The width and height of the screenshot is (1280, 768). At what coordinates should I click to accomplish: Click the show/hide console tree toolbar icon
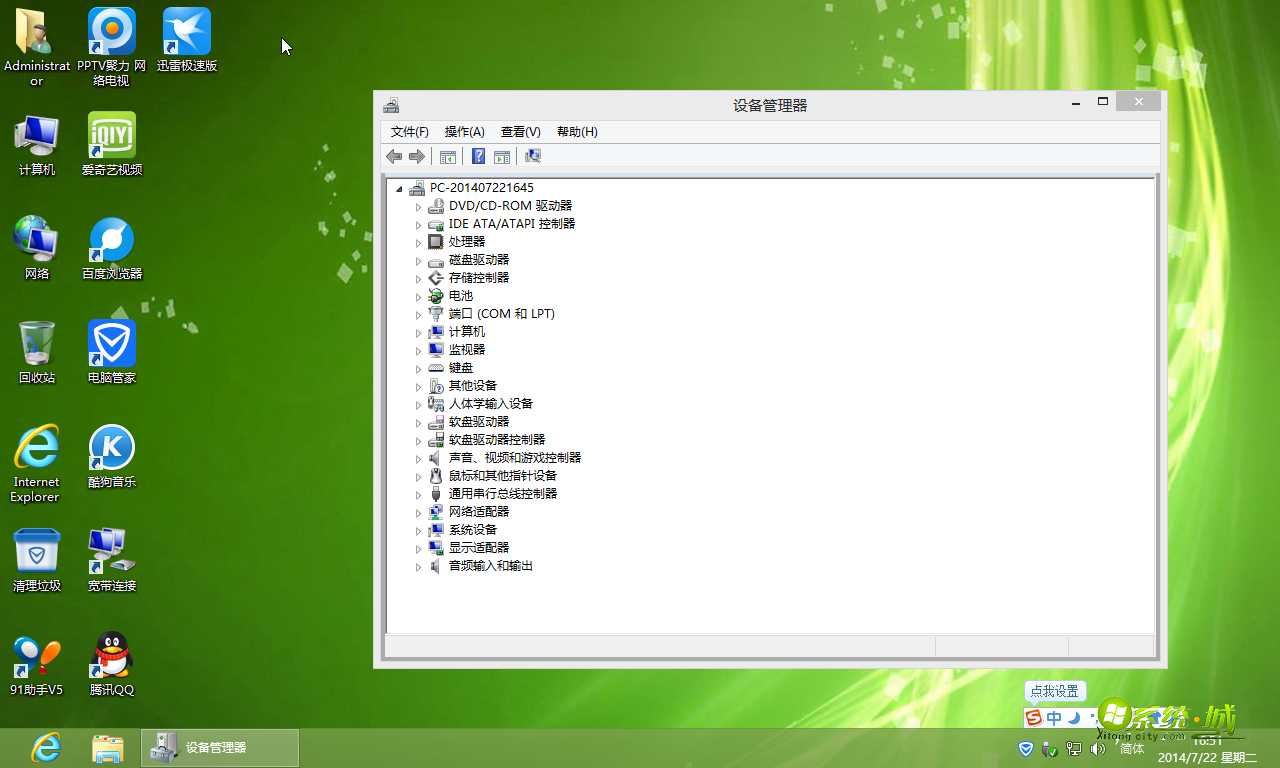(447, 156)
